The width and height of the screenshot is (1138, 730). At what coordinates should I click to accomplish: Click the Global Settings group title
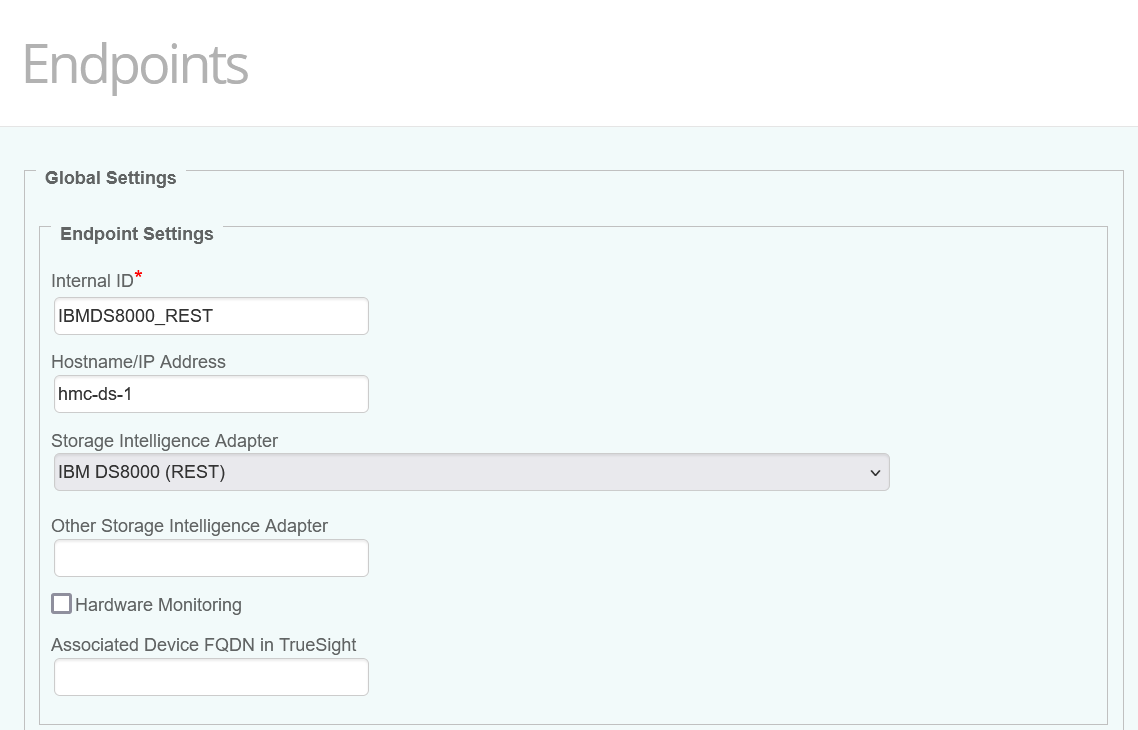[x=110, y=178]
